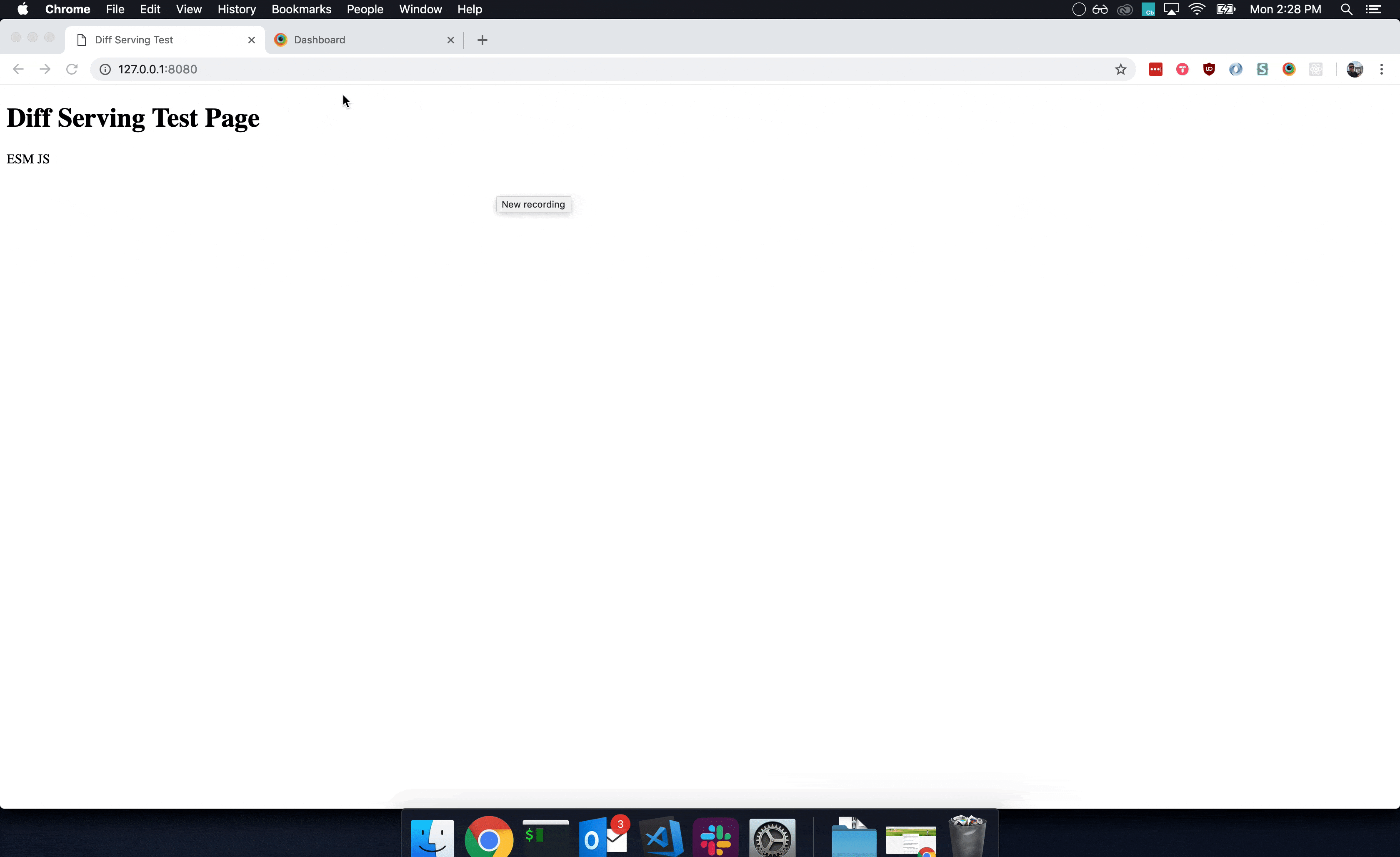Click the green S extension icon

coord(1262,69)
